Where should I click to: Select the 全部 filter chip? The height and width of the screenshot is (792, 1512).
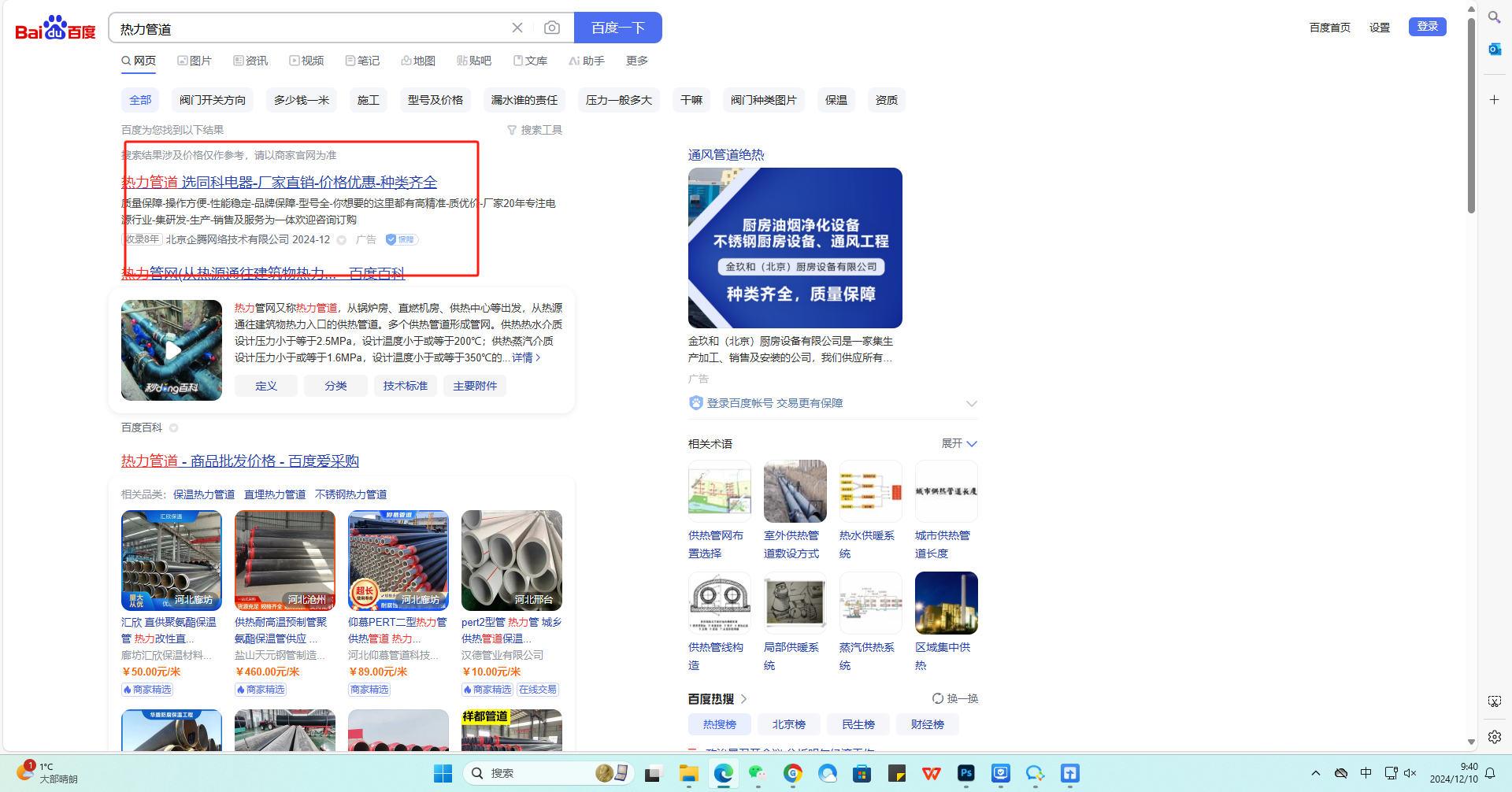pos(140,100)
